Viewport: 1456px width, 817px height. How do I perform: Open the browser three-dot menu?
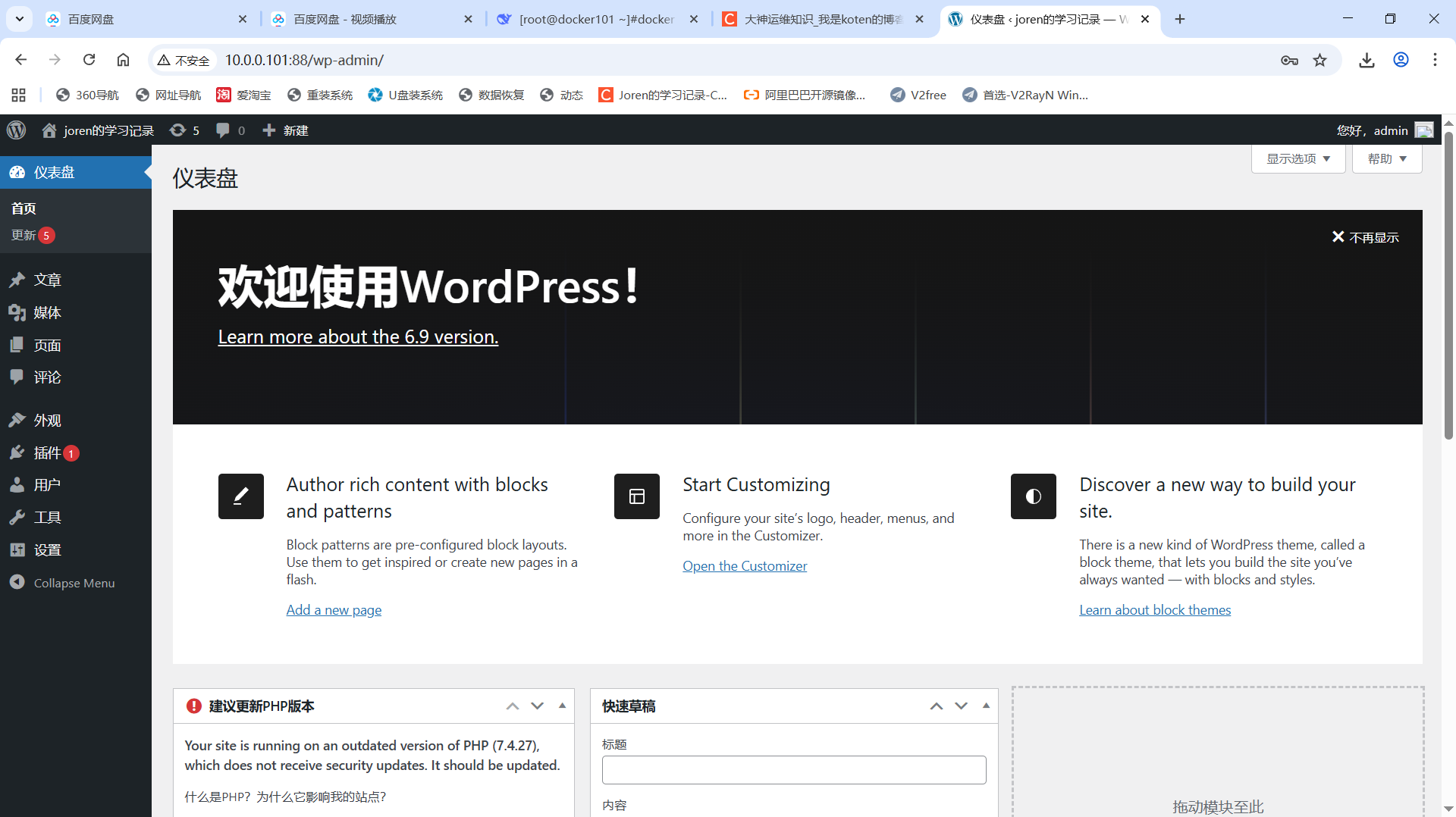[1435, 60]
